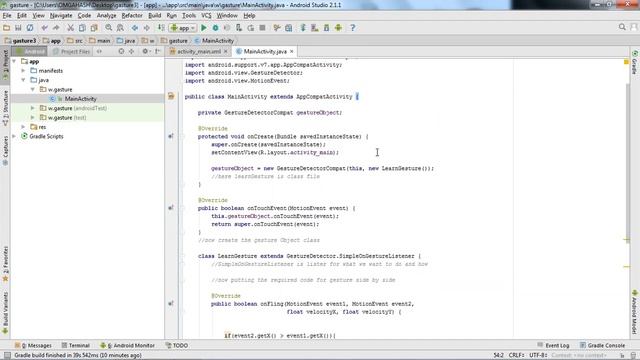
Task: Select MainActivity in the project tree
Action: point(80,99)
